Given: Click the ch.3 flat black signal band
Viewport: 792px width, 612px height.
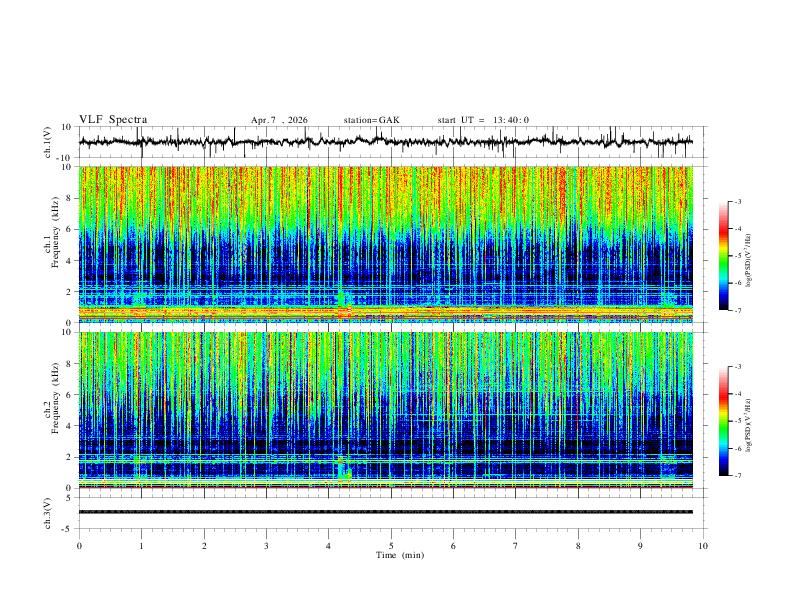Looking at the screenshot, I should 385,512.
